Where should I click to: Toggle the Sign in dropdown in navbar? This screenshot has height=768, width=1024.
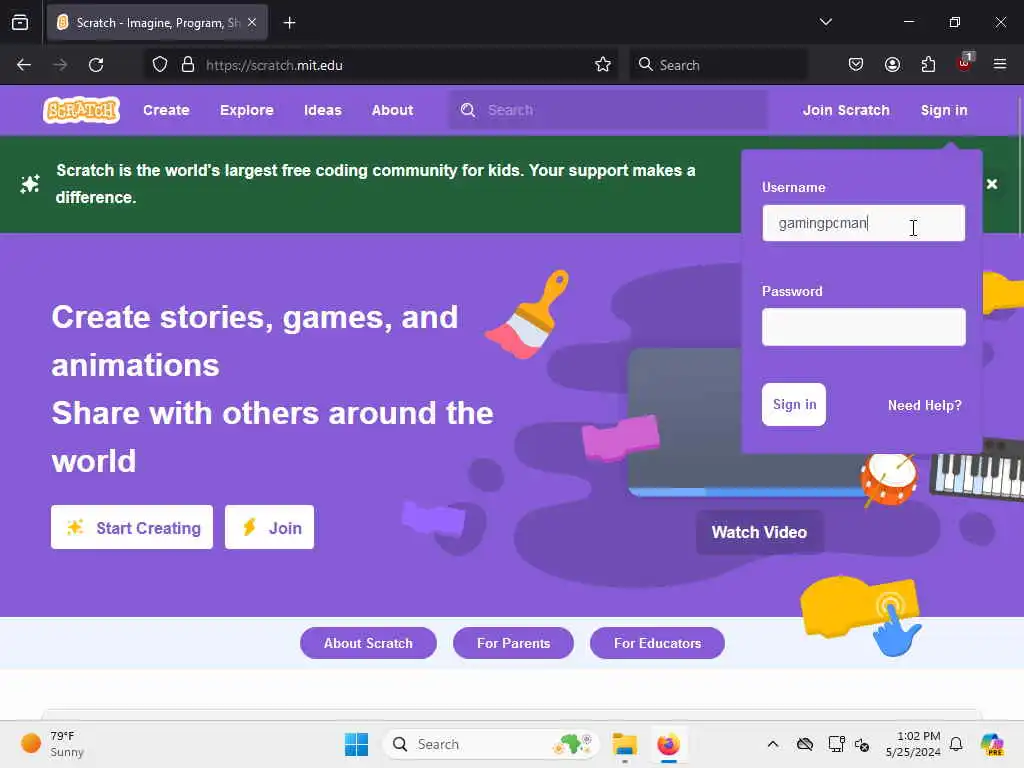tap(944, 110)
